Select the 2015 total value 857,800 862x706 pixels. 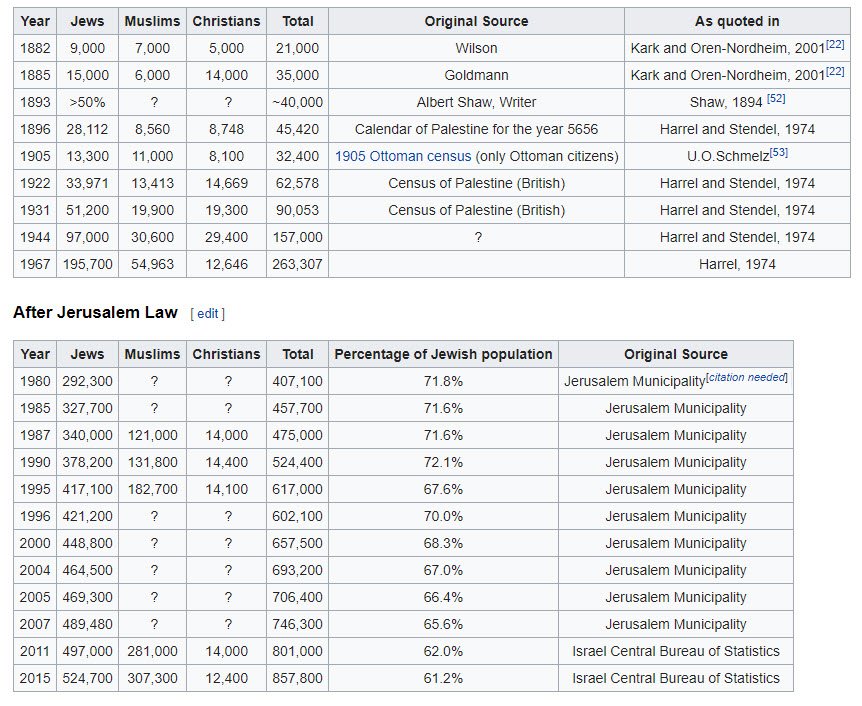coord(297,679)
